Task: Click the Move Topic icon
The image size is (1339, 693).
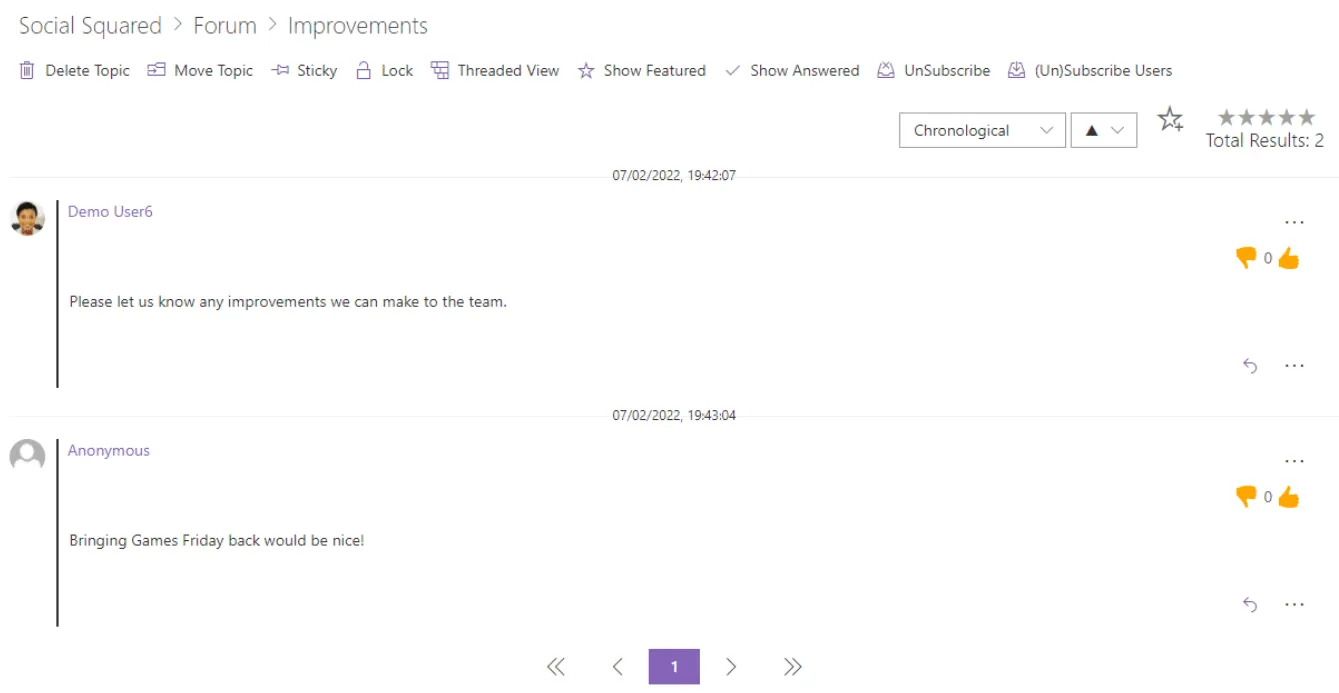Action: click(x=156, y=70)
